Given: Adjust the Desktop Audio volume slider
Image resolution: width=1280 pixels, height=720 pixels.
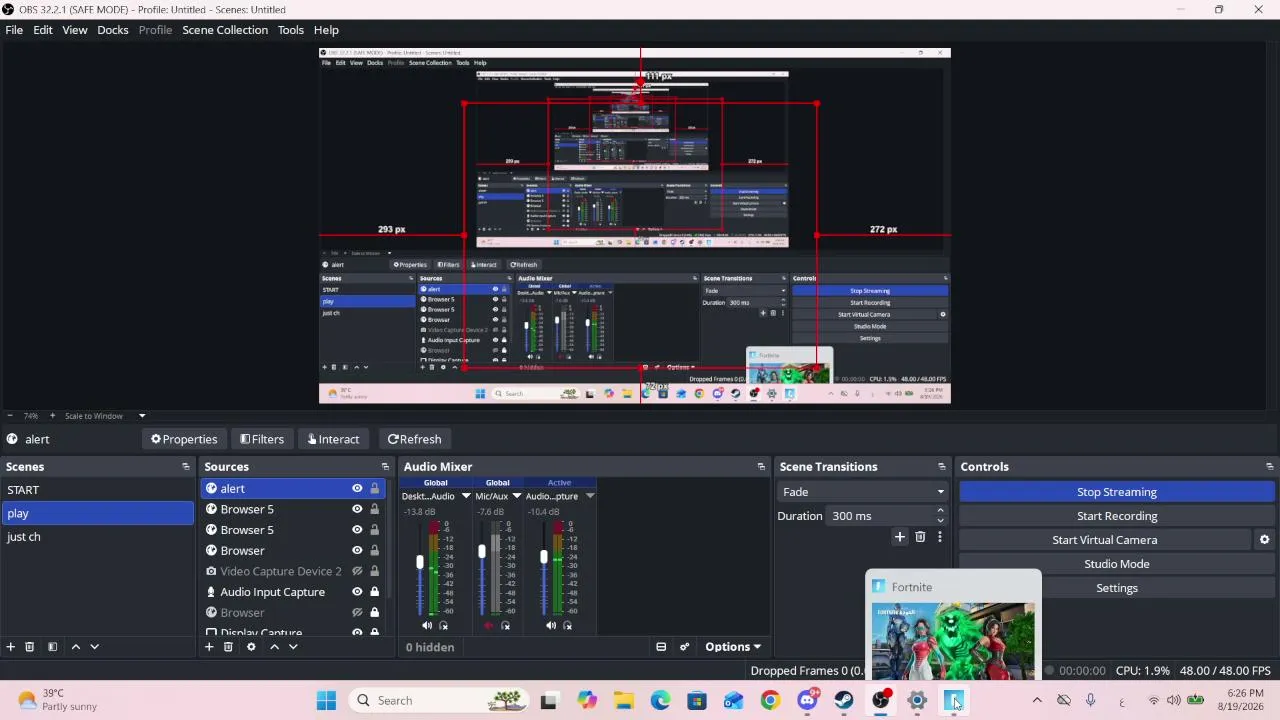Looking at the screenshot, I should (x=420, y=563).
